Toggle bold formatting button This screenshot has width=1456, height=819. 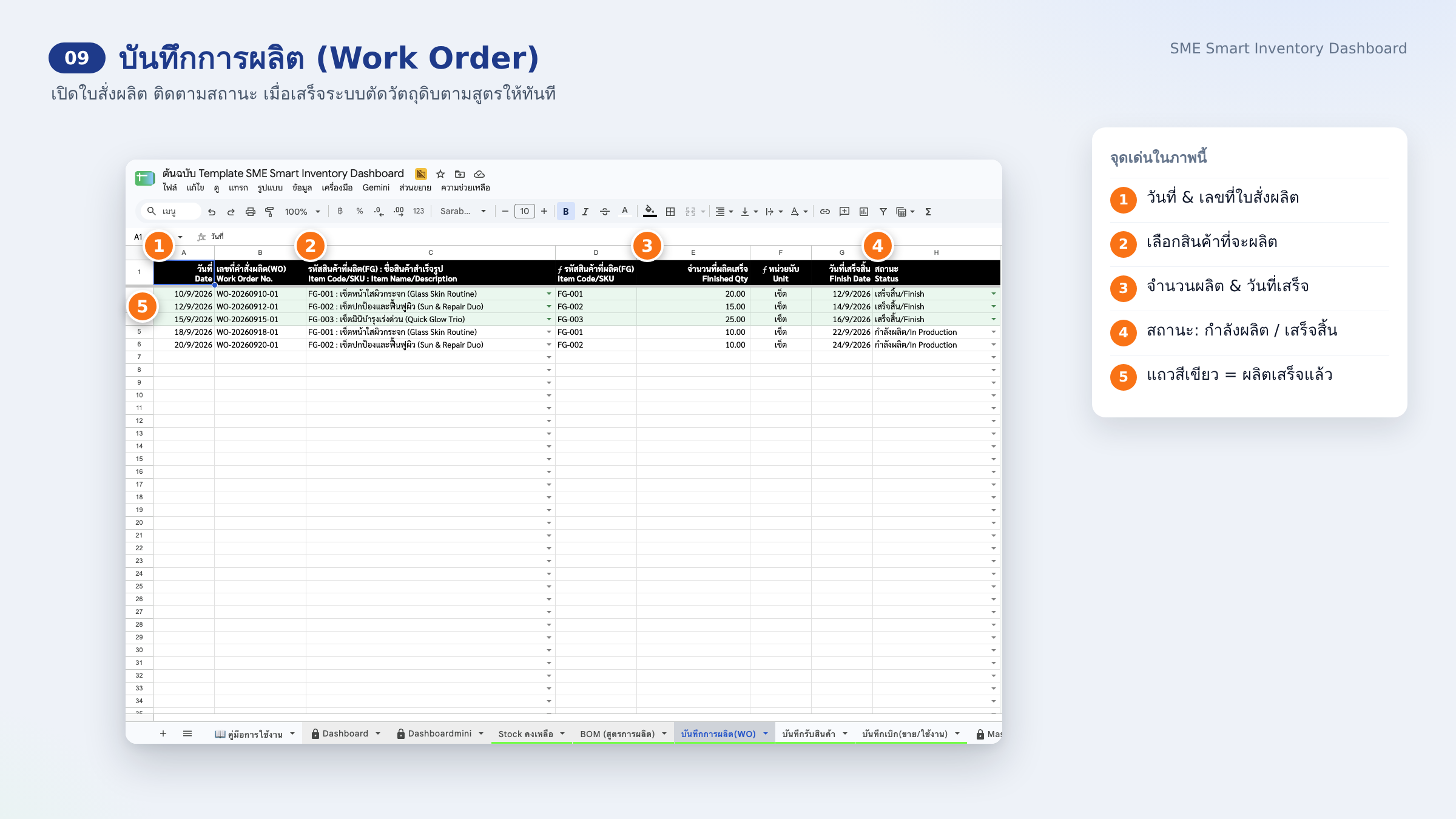pos(566,212)
